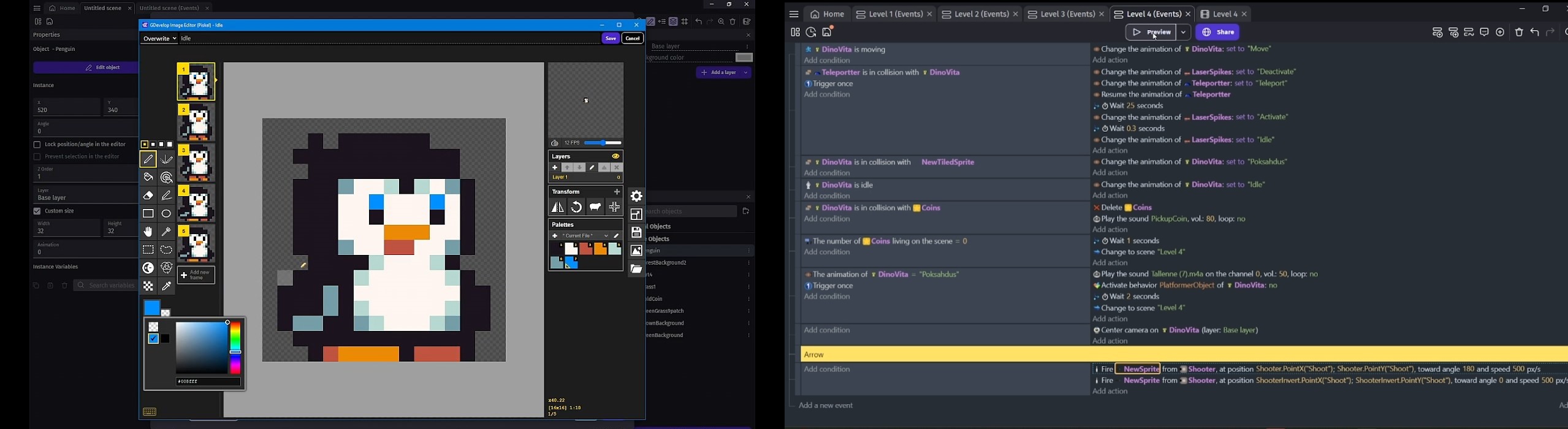Select the orange palette swatch 4
The image size is (1568, 429).
click(601, 248)
